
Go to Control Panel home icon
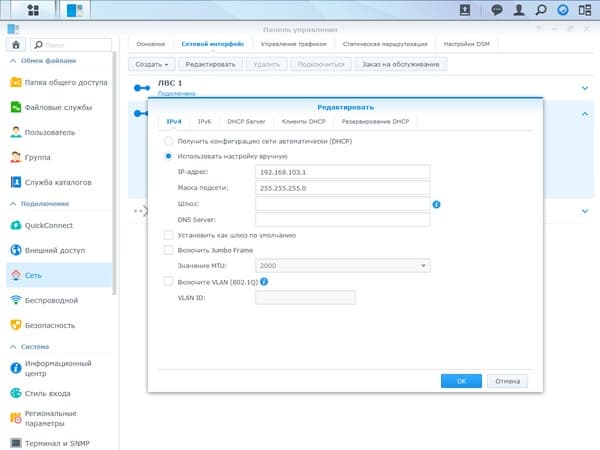pyautogui.click(x=16, y=45)
